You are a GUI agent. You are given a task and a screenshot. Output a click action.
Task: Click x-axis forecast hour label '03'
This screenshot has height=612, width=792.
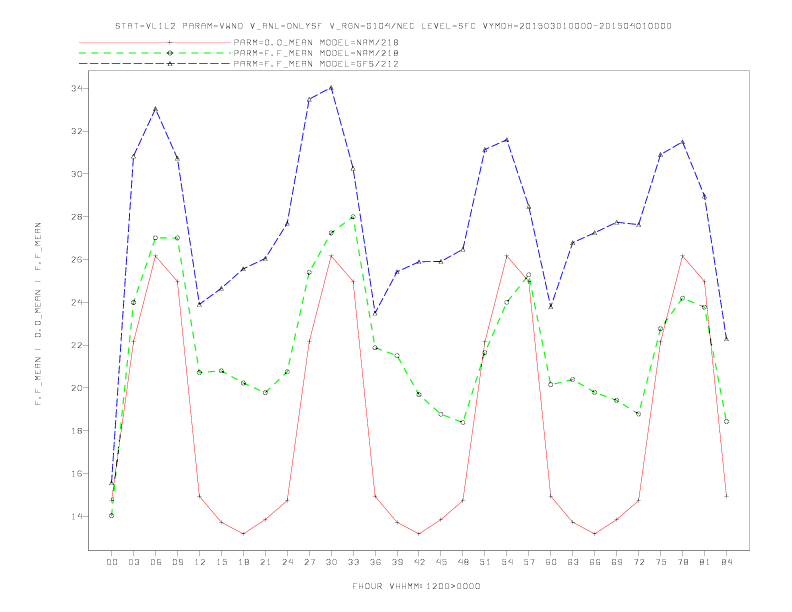pos(133,562)
